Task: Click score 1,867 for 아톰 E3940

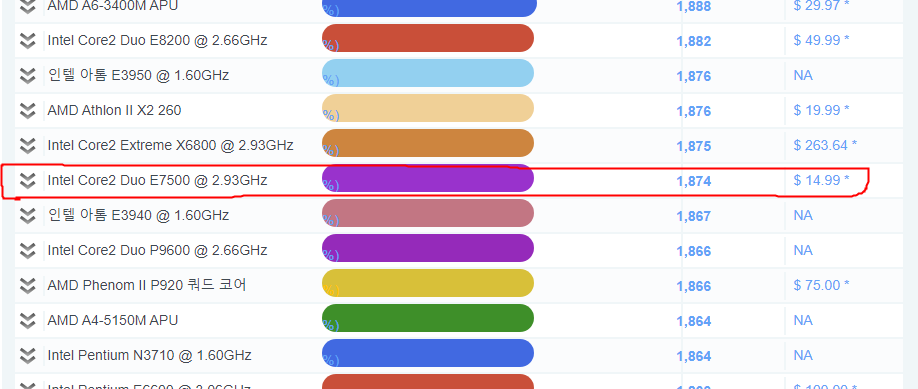Action: point(694,216)
